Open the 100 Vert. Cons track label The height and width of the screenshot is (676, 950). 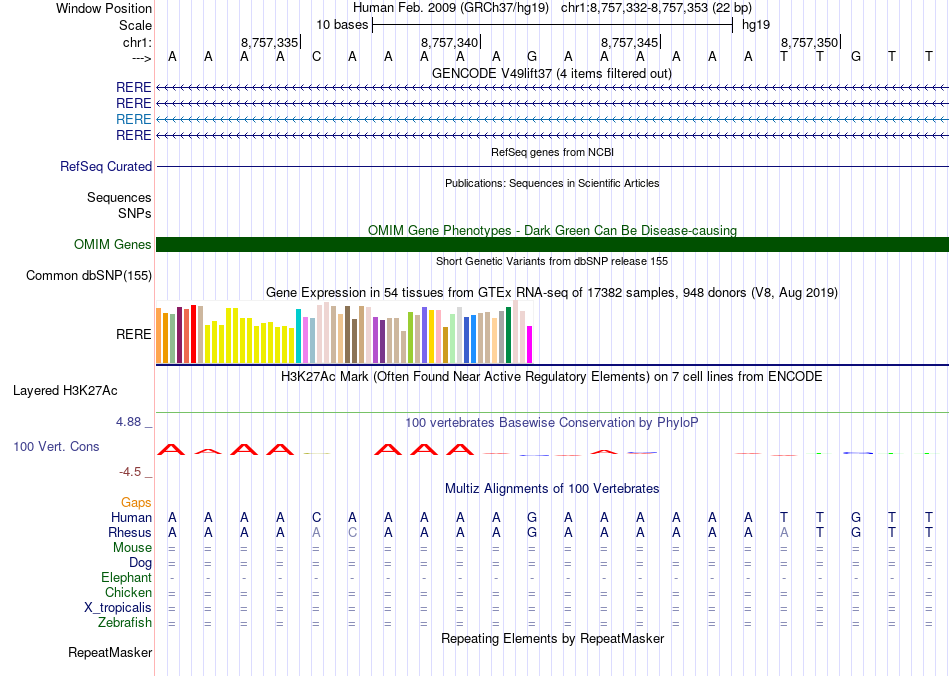point(56,446)
